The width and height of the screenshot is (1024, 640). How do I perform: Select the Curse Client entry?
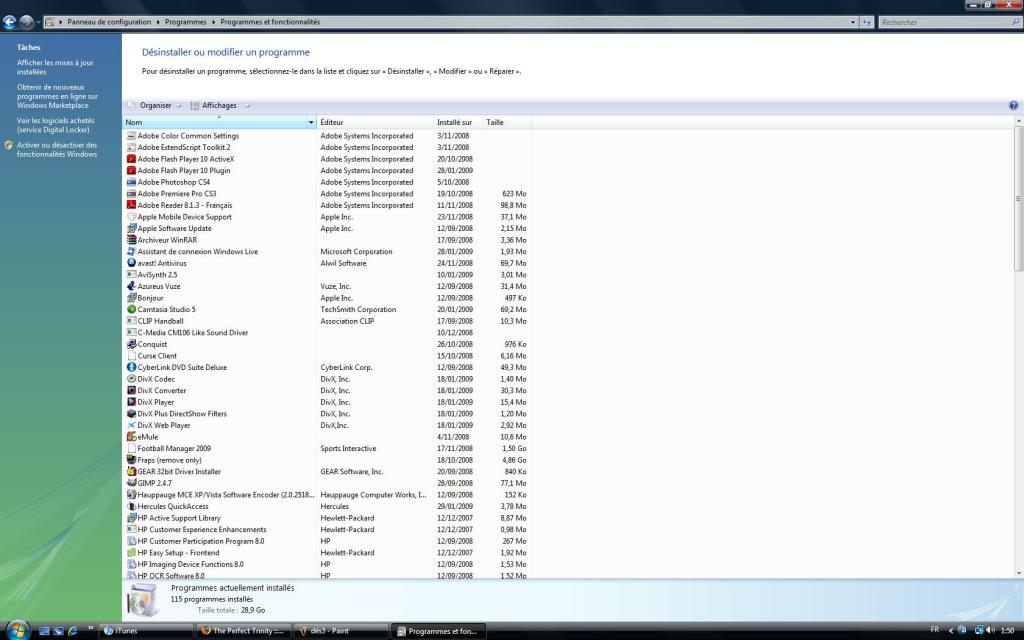coord(327,356)
